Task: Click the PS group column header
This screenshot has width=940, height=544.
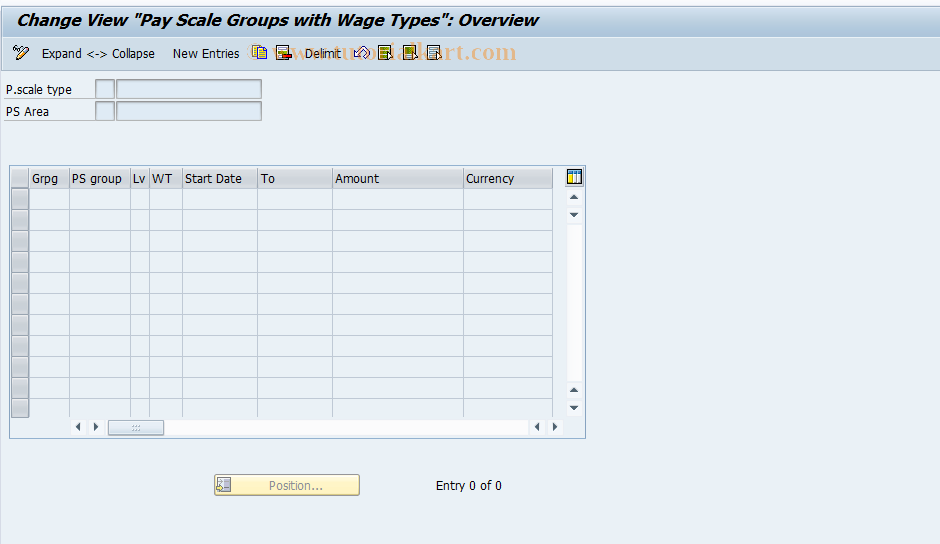Action: pyautogui.click(x=100, y=179)
